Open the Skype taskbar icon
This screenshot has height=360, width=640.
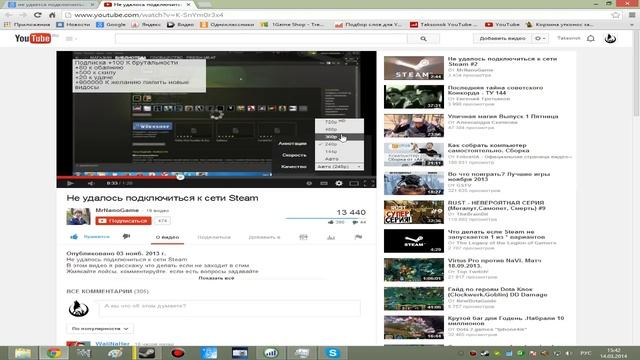pyautogui.click(x=333, y=353)
